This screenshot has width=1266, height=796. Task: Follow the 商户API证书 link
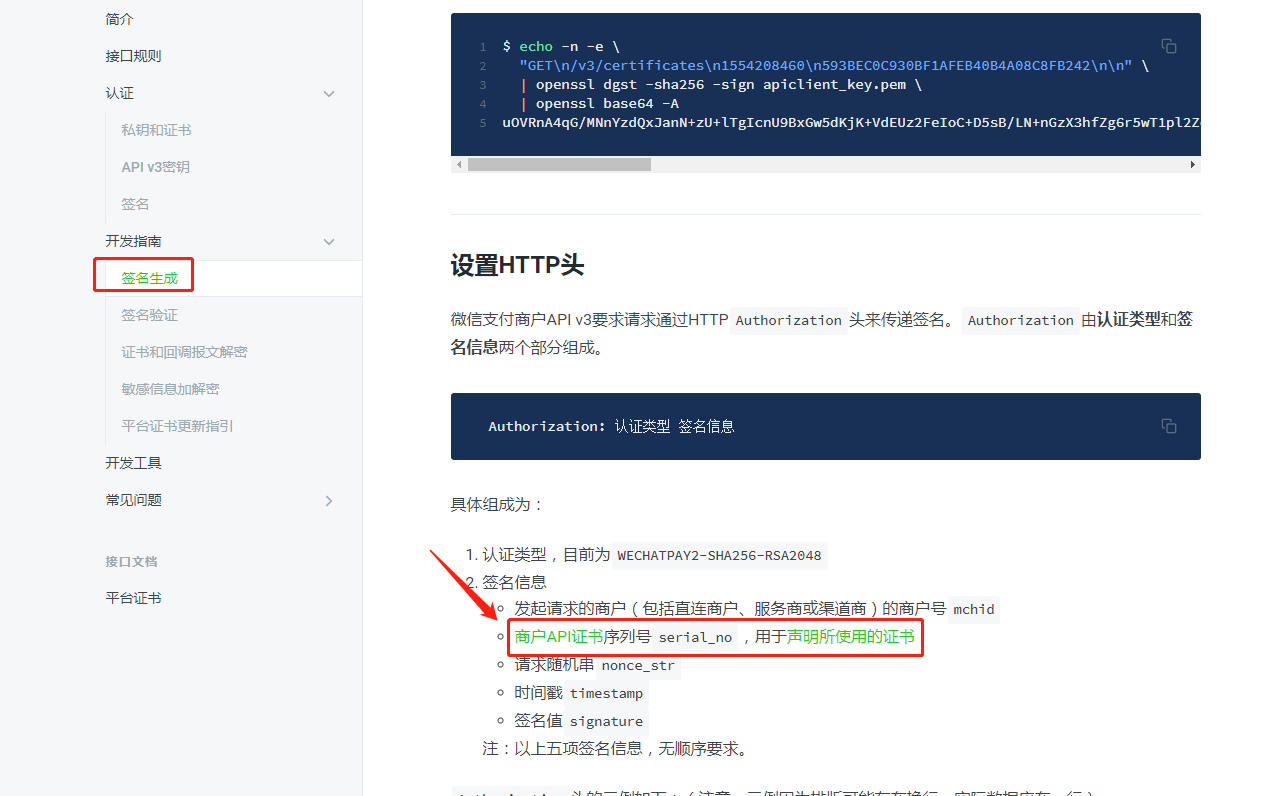pos(558,637)
